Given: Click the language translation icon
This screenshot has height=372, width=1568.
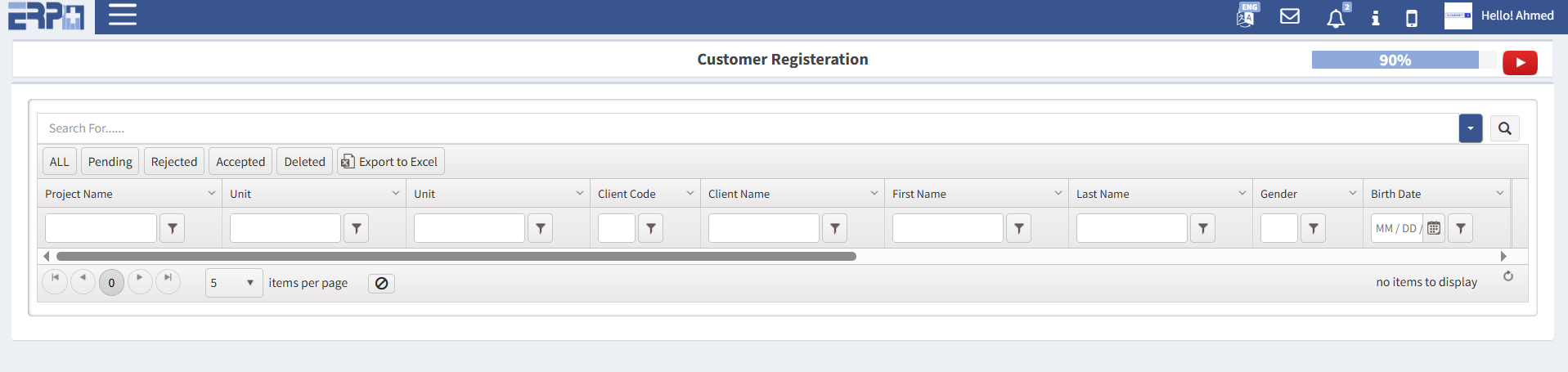Looking at the screenshot, I should tap(1247, 16).
